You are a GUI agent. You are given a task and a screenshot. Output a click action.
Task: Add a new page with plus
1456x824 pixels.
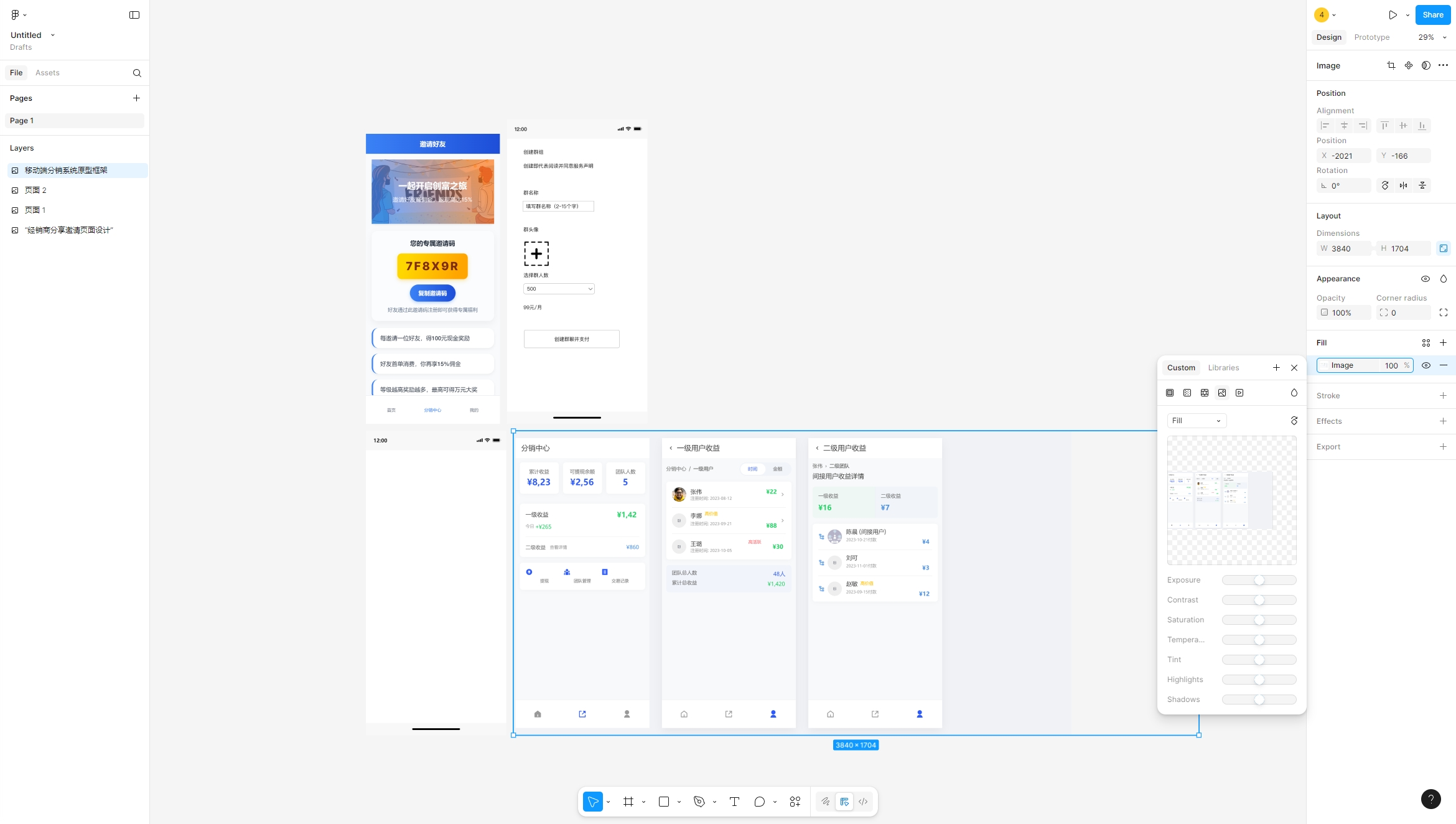pos(136,98)
